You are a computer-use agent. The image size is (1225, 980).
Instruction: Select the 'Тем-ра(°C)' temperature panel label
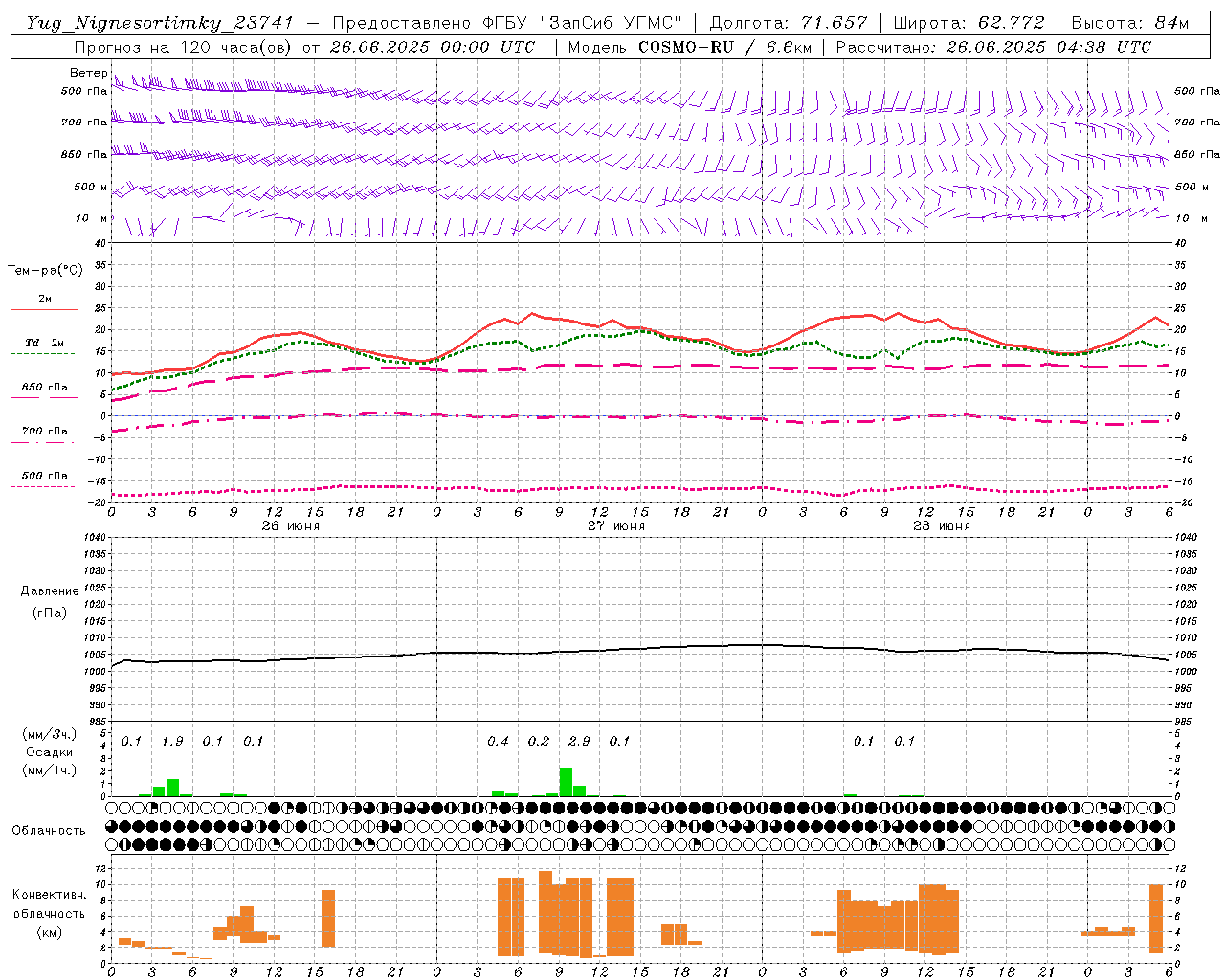pos(45,271)
